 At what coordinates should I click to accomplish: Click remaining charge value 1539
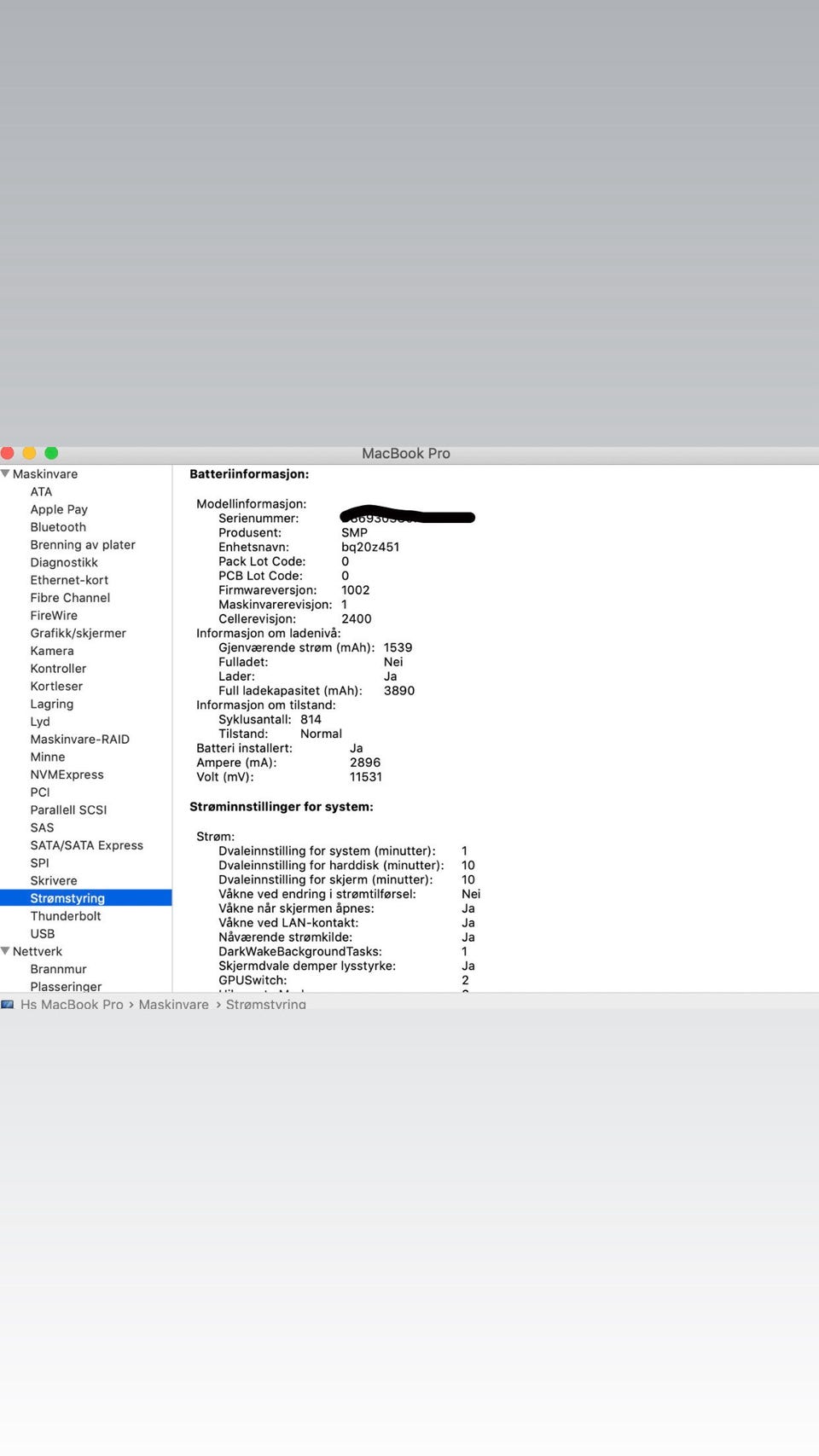398,647
